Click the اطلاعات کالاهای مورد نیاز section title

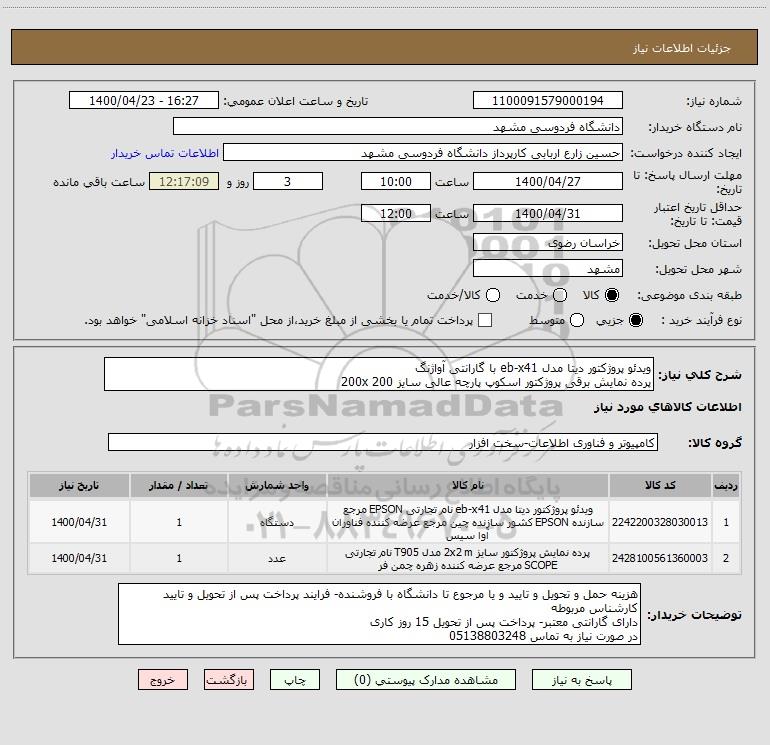(668, 407)
